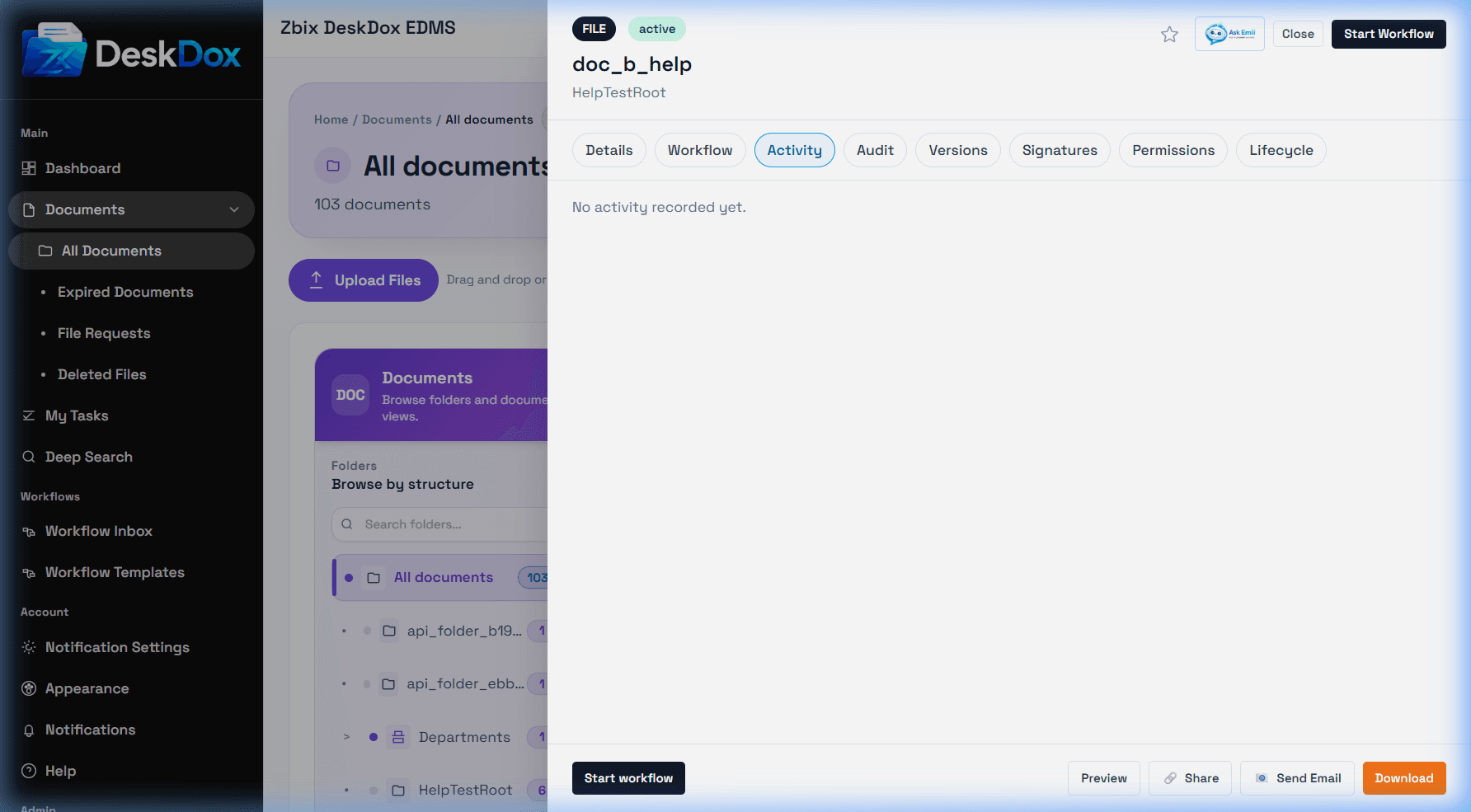Screen dimensions: 1471x812
Task: Expand the Departments folder arrow
Action: 346,737
